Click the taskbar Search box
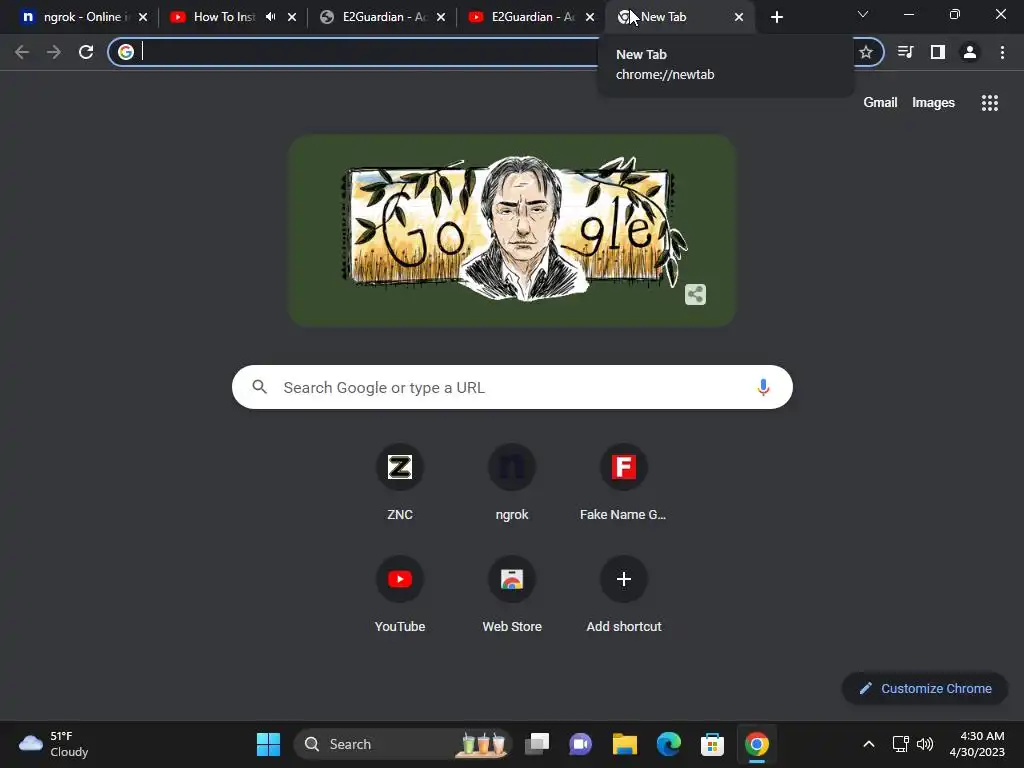The image size is (1024, 768). (x=403, y=744)
